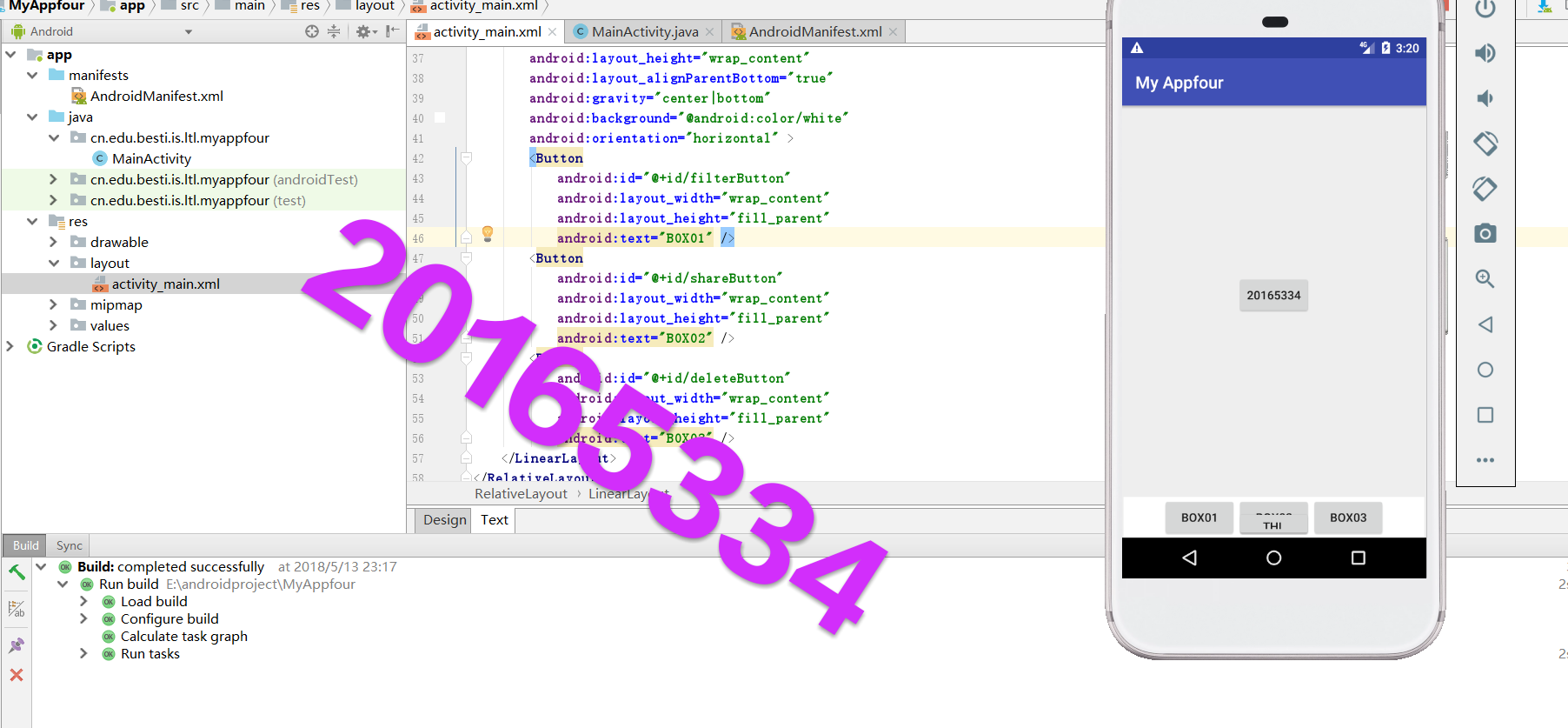Viewport: 1568px width, 728px height.
Task: Tap the BOX01 button in emulator
Action: pos(1199,518)
